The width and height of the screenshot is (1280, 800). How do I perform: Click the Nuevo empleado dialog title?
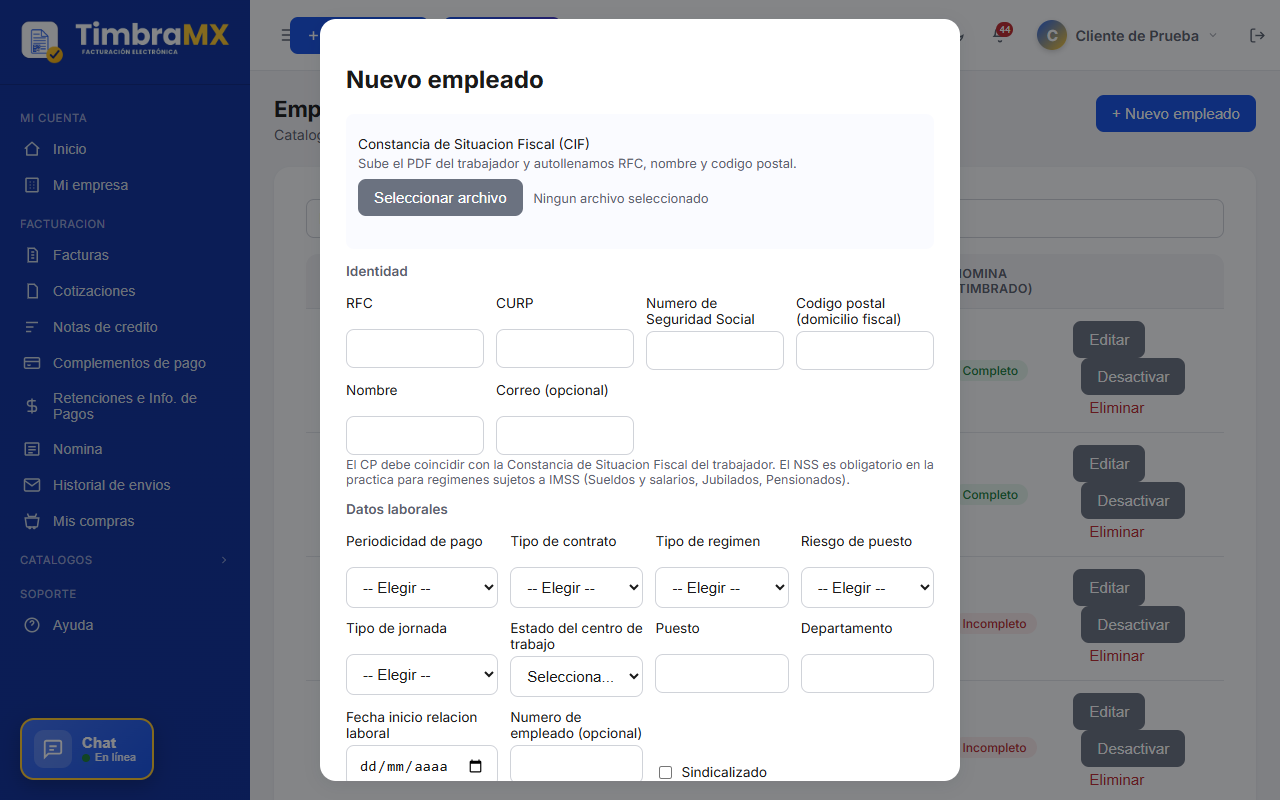[x=445, y=80]
